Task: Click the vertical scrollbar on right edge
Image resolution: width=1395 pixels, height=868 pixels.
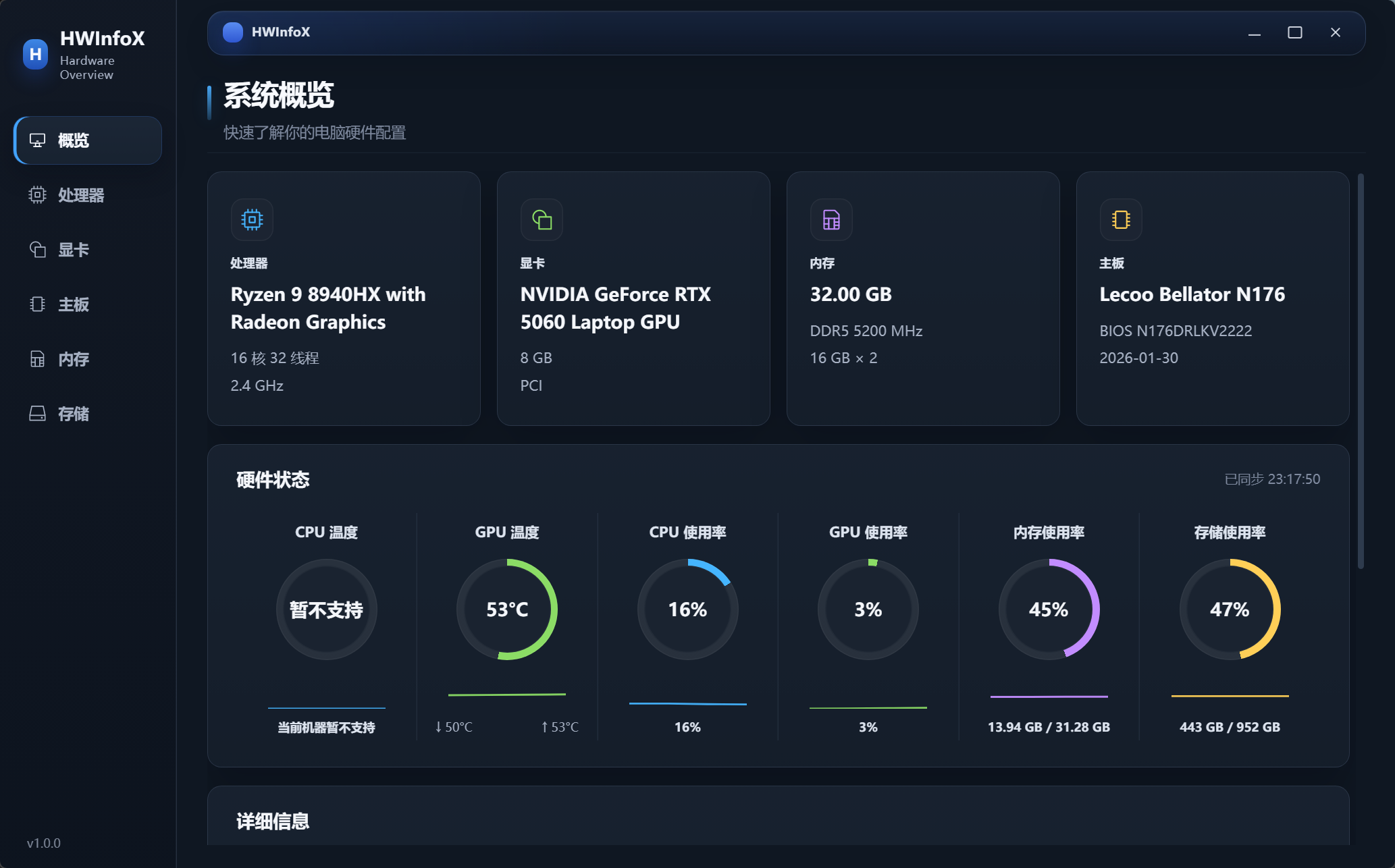Action: coord(1361,371)
